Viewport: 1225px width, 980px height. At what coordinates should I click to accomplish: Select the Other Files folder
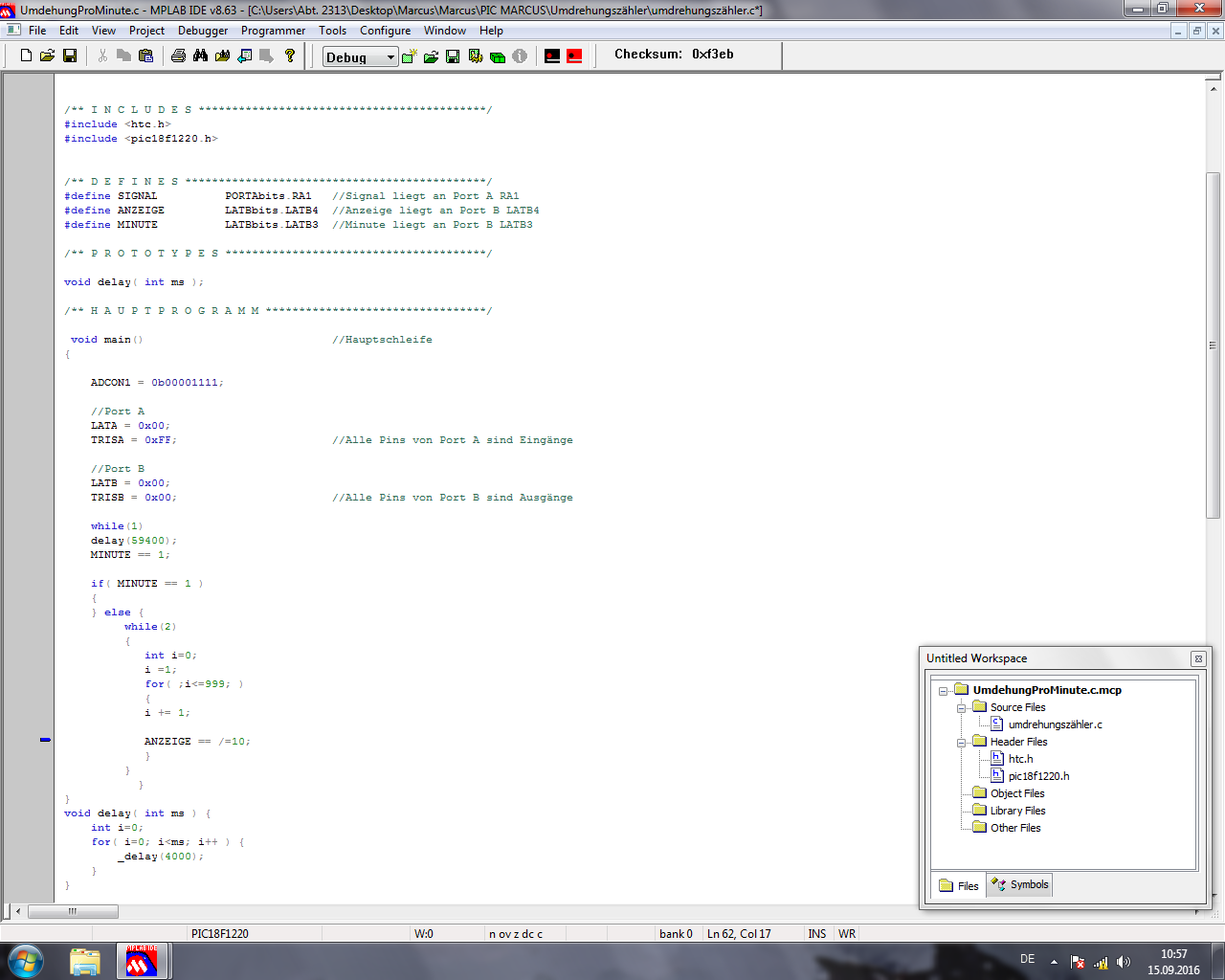click(1015, 828)
